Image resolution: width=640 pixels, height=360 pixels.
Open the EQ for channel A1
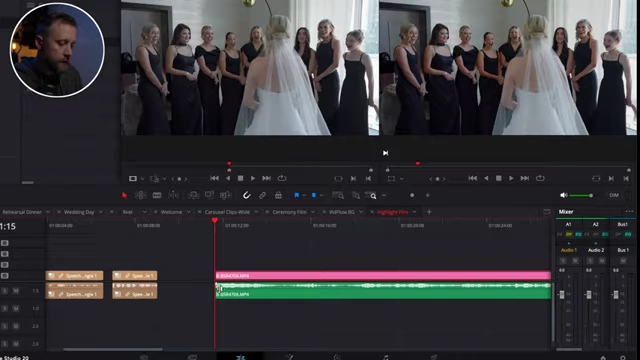tap(578, 234)
